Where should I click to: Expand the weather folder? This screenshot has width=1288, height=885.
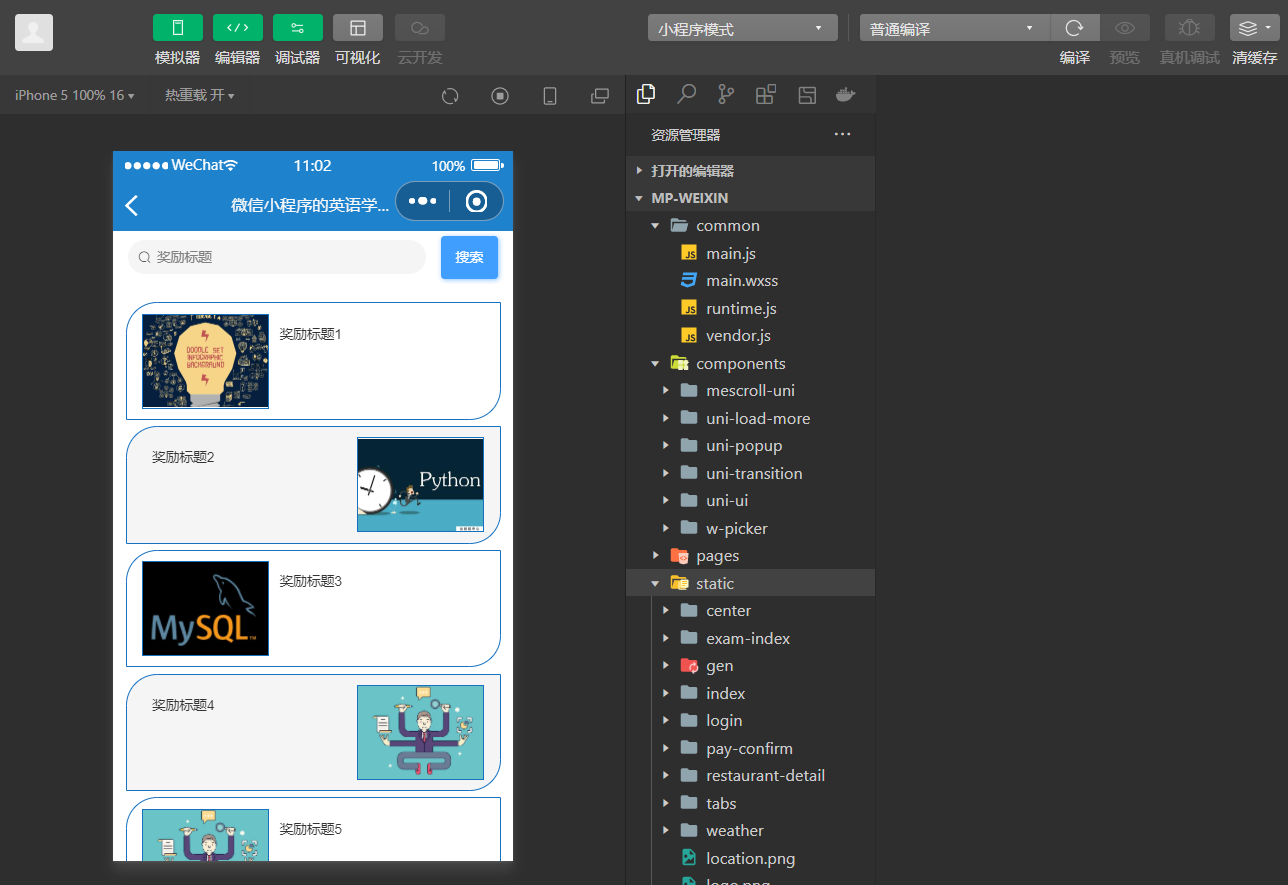(750, 831)
